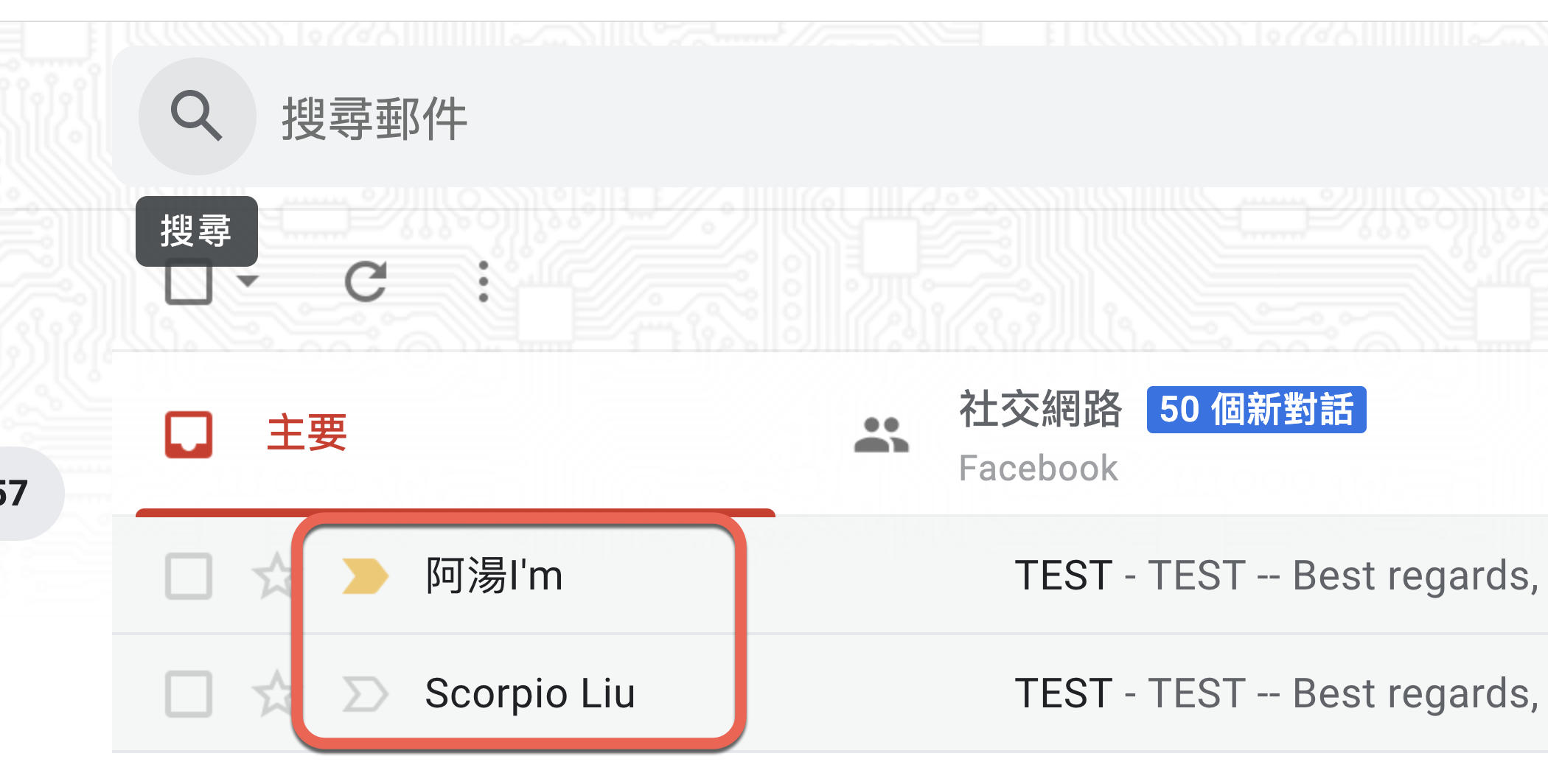Expand the select-all dropdown arrow

click(x=248, y=281)
